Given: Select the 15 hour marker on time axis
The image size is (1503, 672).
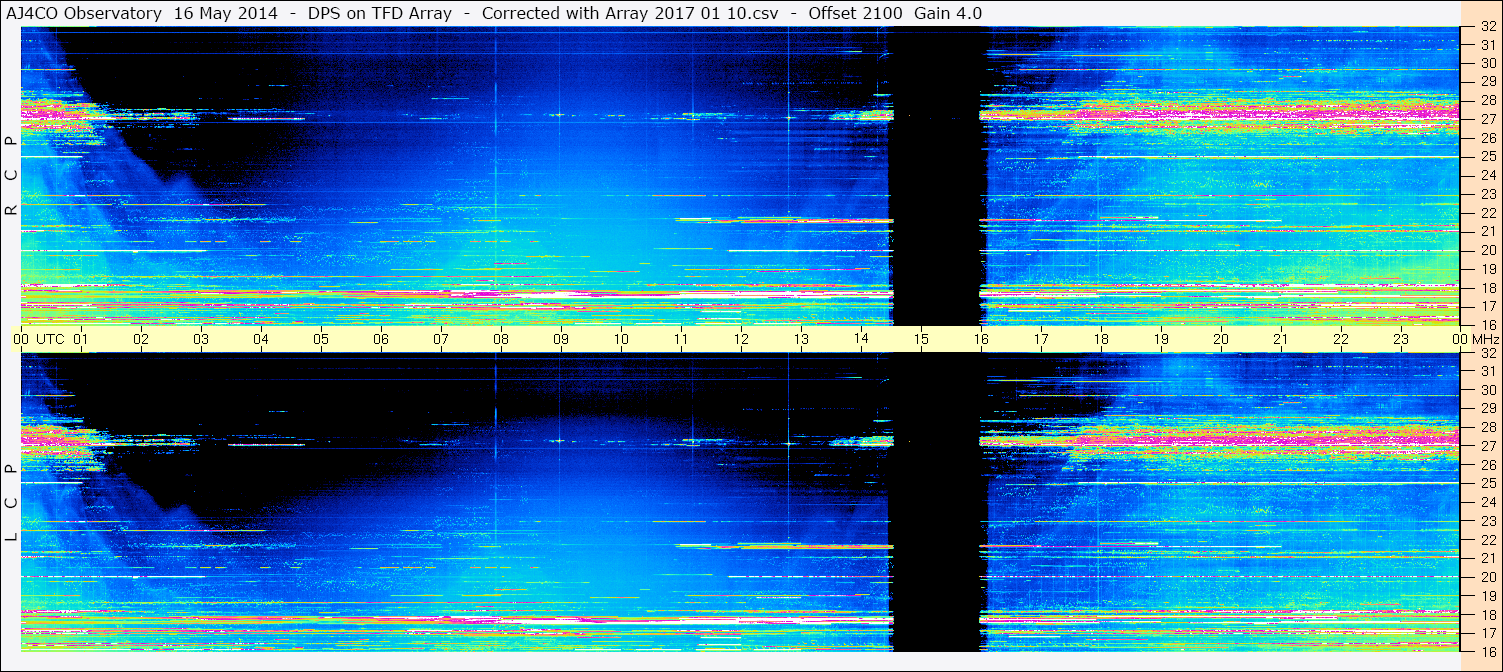Looking at the screenshot, I should pos(921,339).
